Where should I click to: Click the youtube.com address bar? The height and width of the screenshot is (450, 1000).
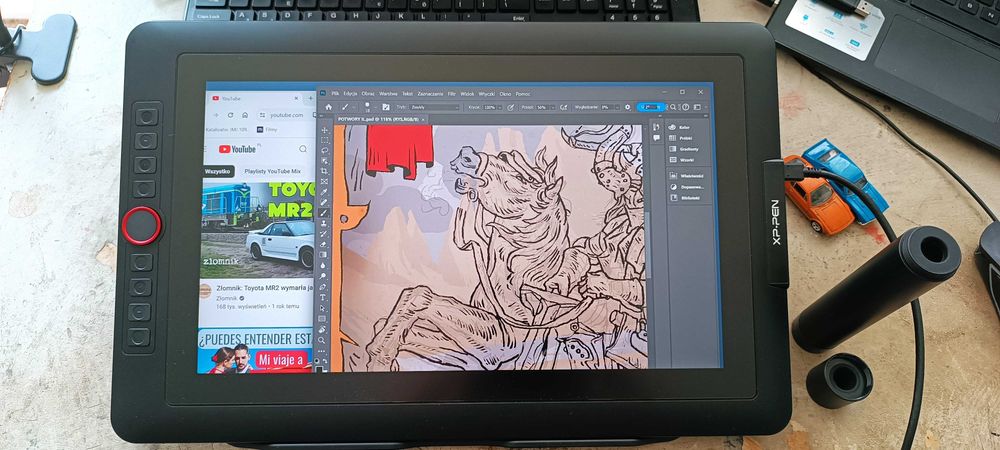pos(285,115)
